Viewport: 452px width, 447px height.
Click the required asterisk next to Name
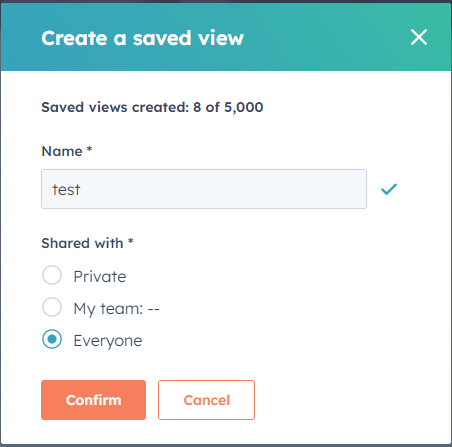pyautogui.click(x=89, y=149)
